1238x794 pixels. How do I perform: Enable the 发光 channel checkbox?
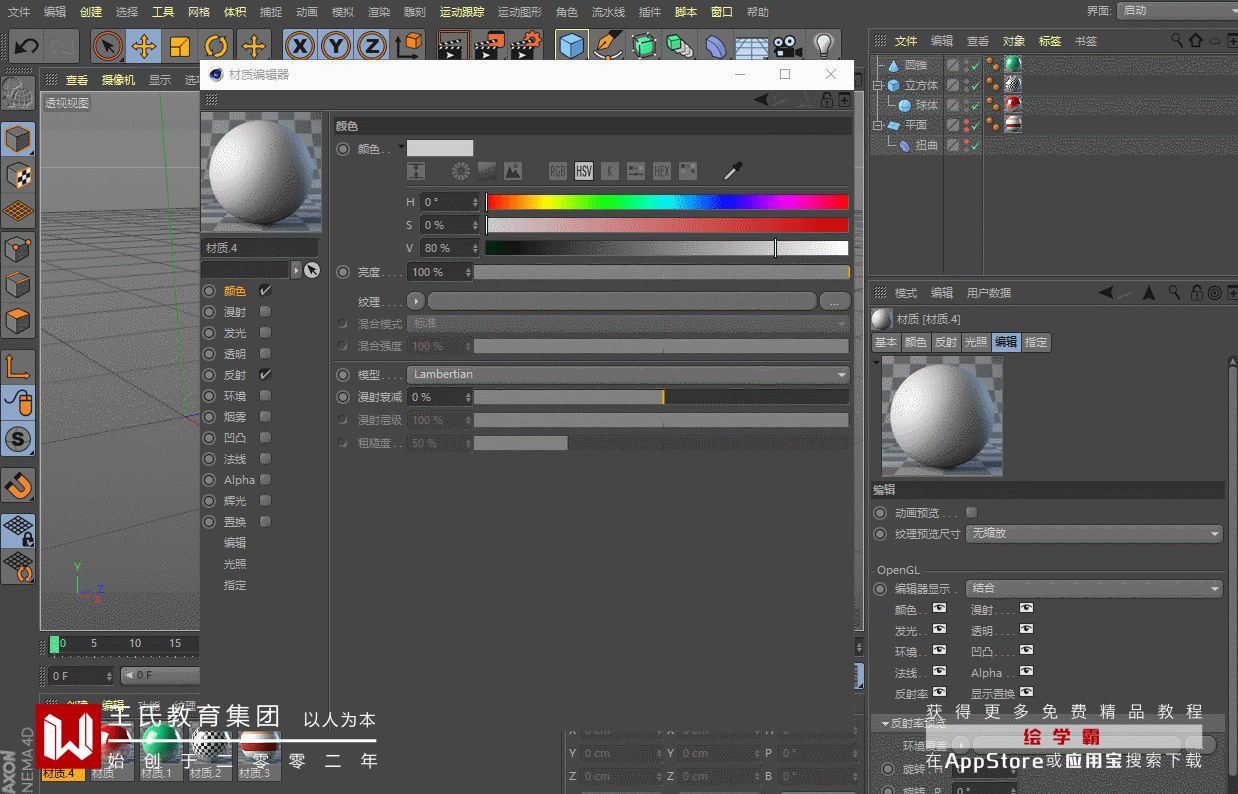click(x=265, y=333)
